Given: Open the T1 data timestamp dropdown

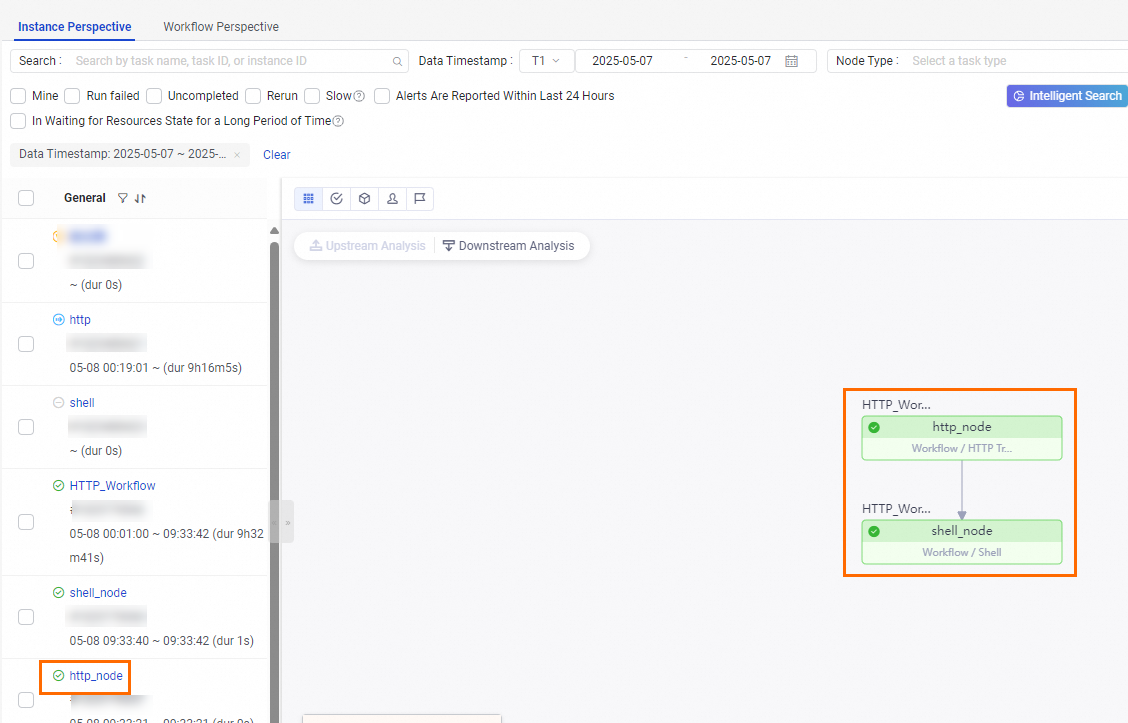Looking at the screenshot, I should (x=546, y=61).
